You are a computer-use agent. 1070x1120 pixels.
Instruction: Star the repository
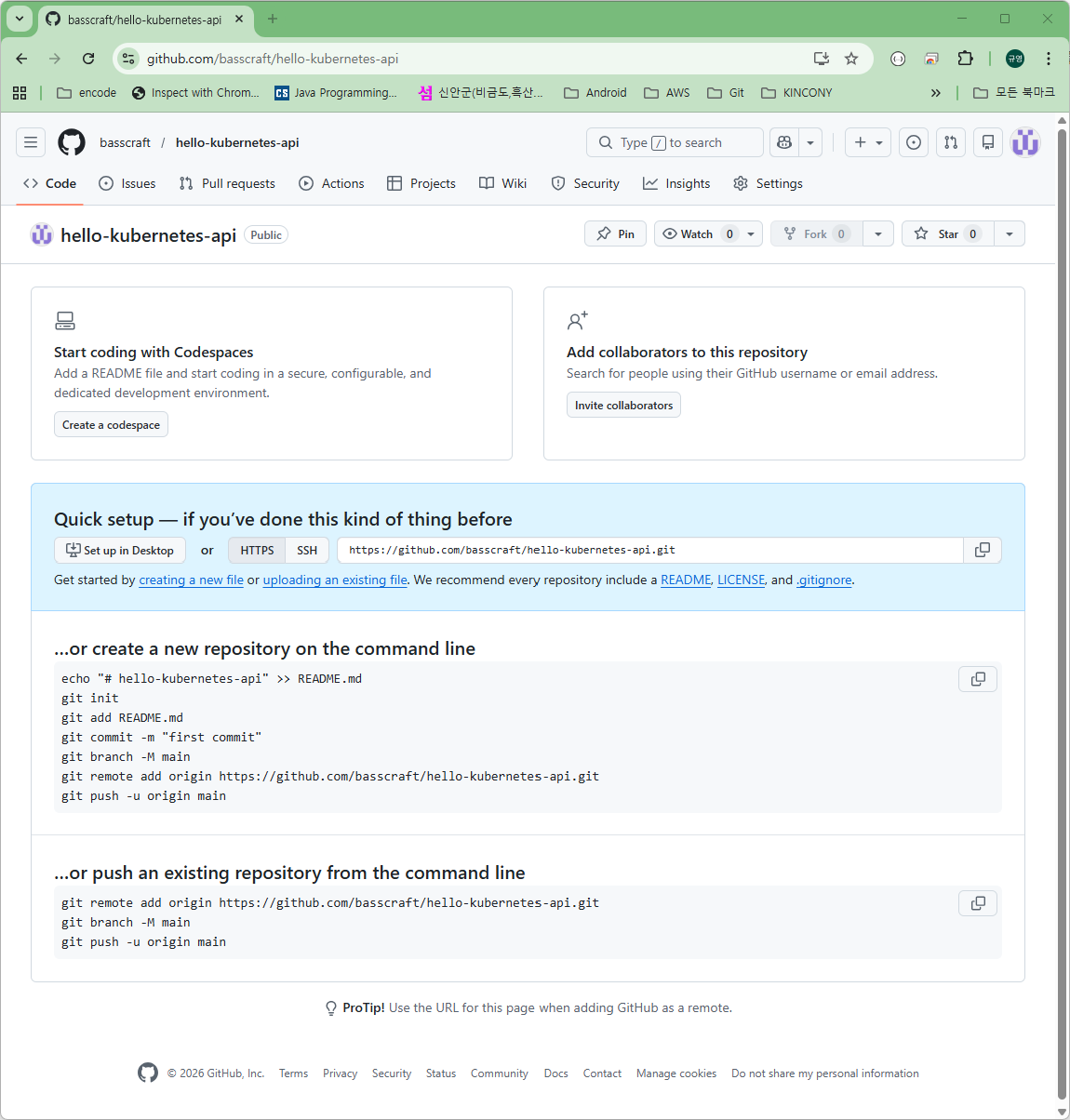(947, 233)
